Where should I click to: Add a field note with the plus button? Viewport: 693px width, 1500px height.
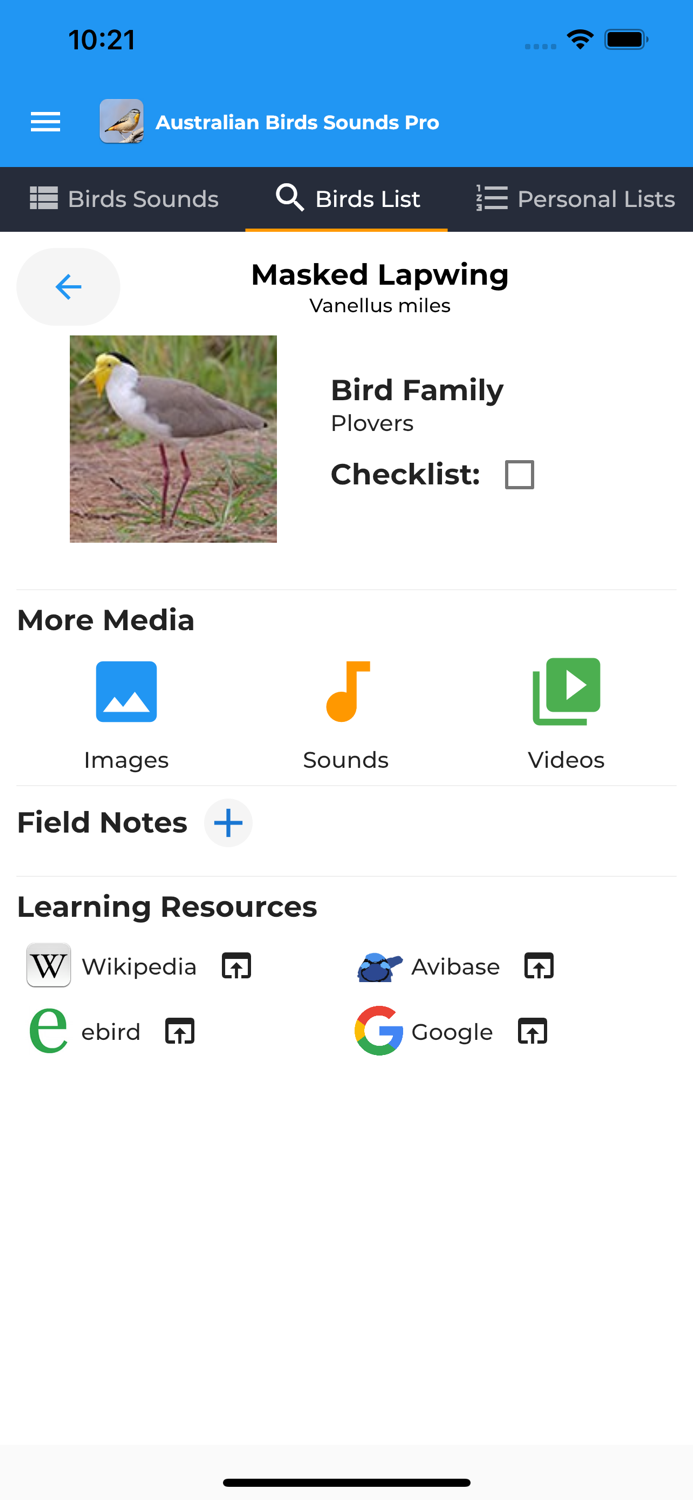pos(228,823)
